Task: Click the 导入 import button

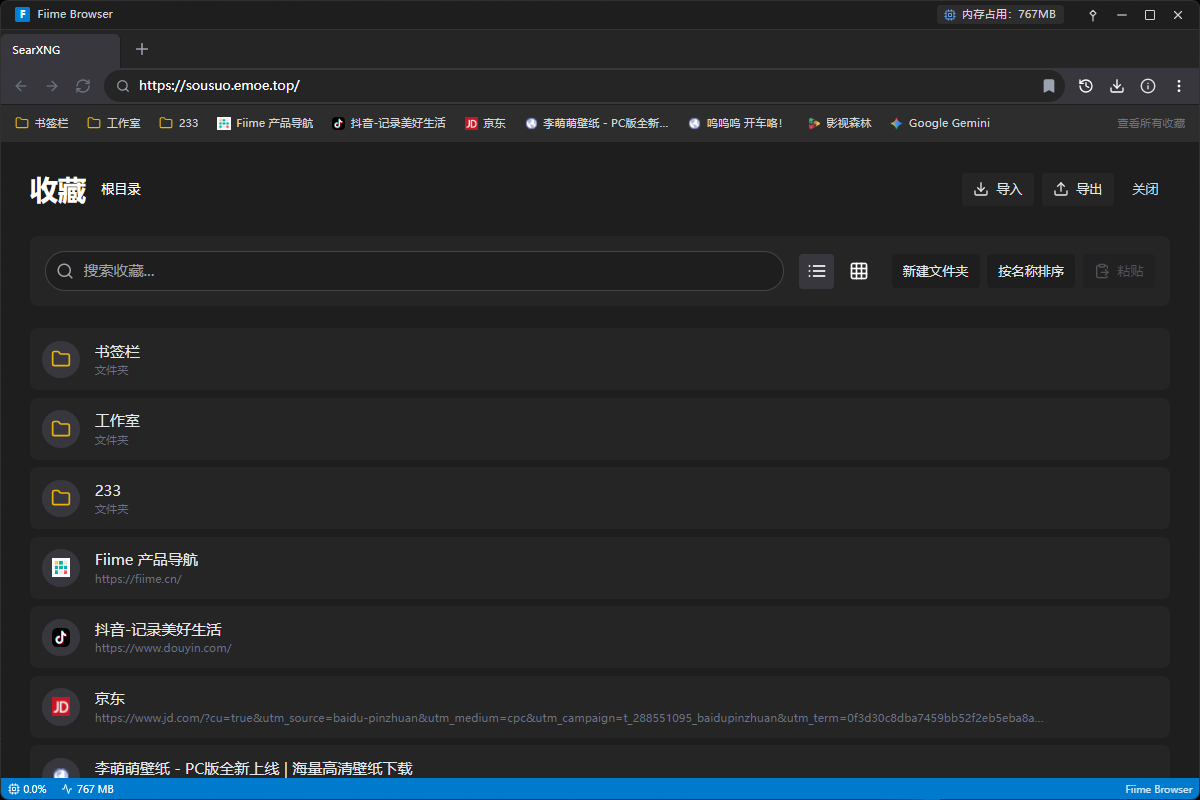Action: pyautogui.click(x=998, y=189)
